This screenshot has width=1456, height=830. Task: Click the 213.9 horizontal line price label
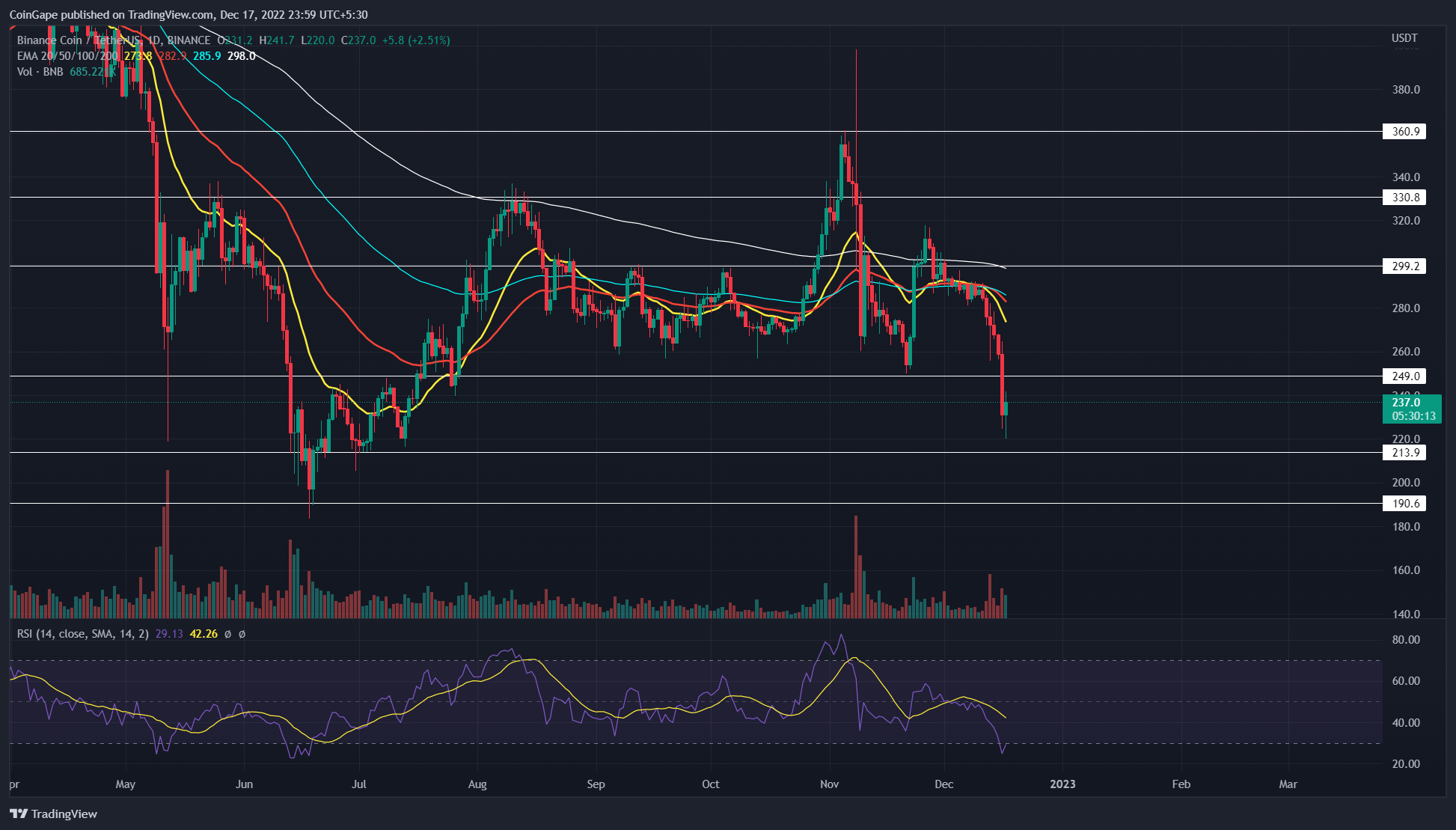point(1404,453)
